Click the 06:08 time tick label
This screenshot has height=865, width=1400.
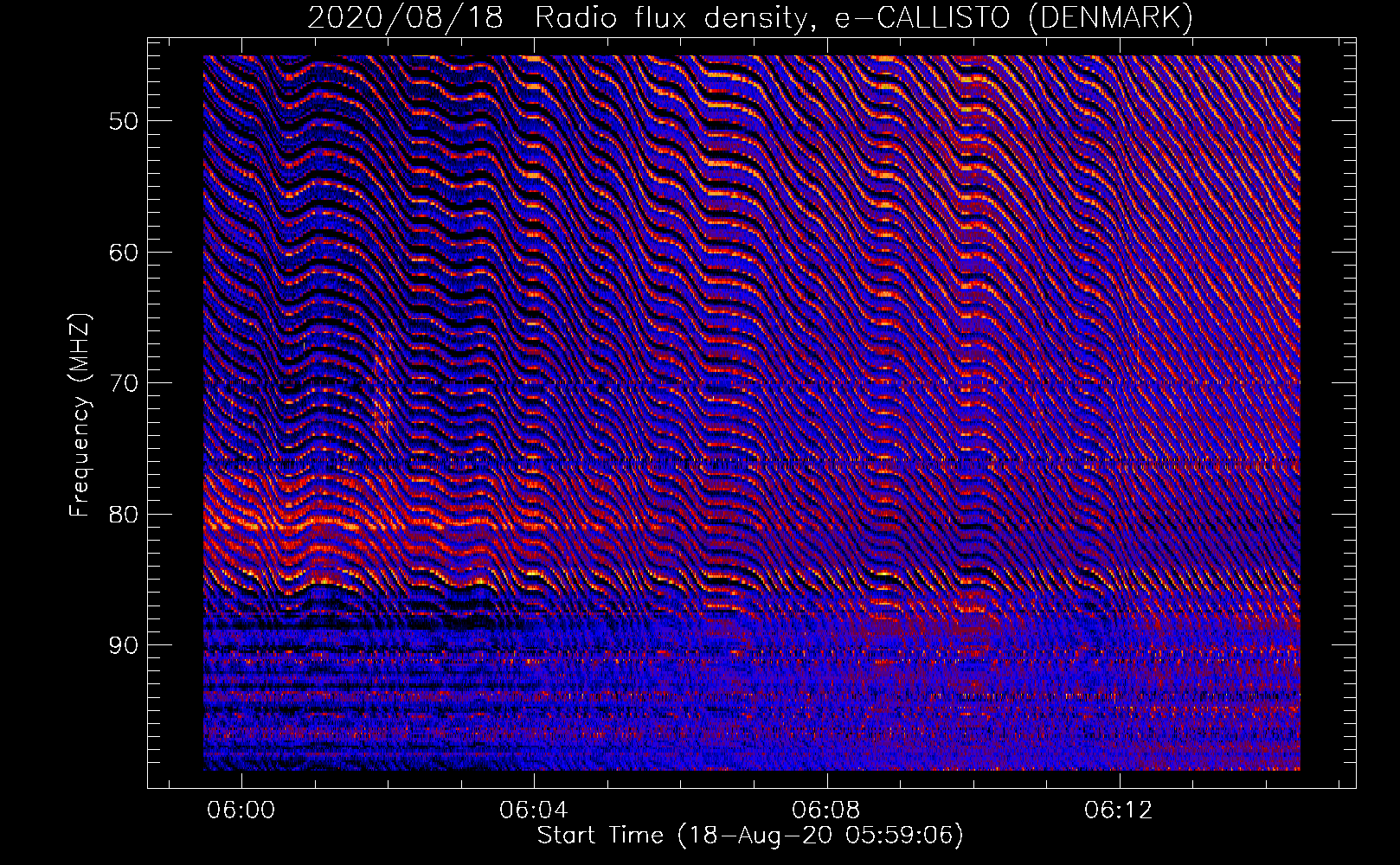tap(826, 810)
